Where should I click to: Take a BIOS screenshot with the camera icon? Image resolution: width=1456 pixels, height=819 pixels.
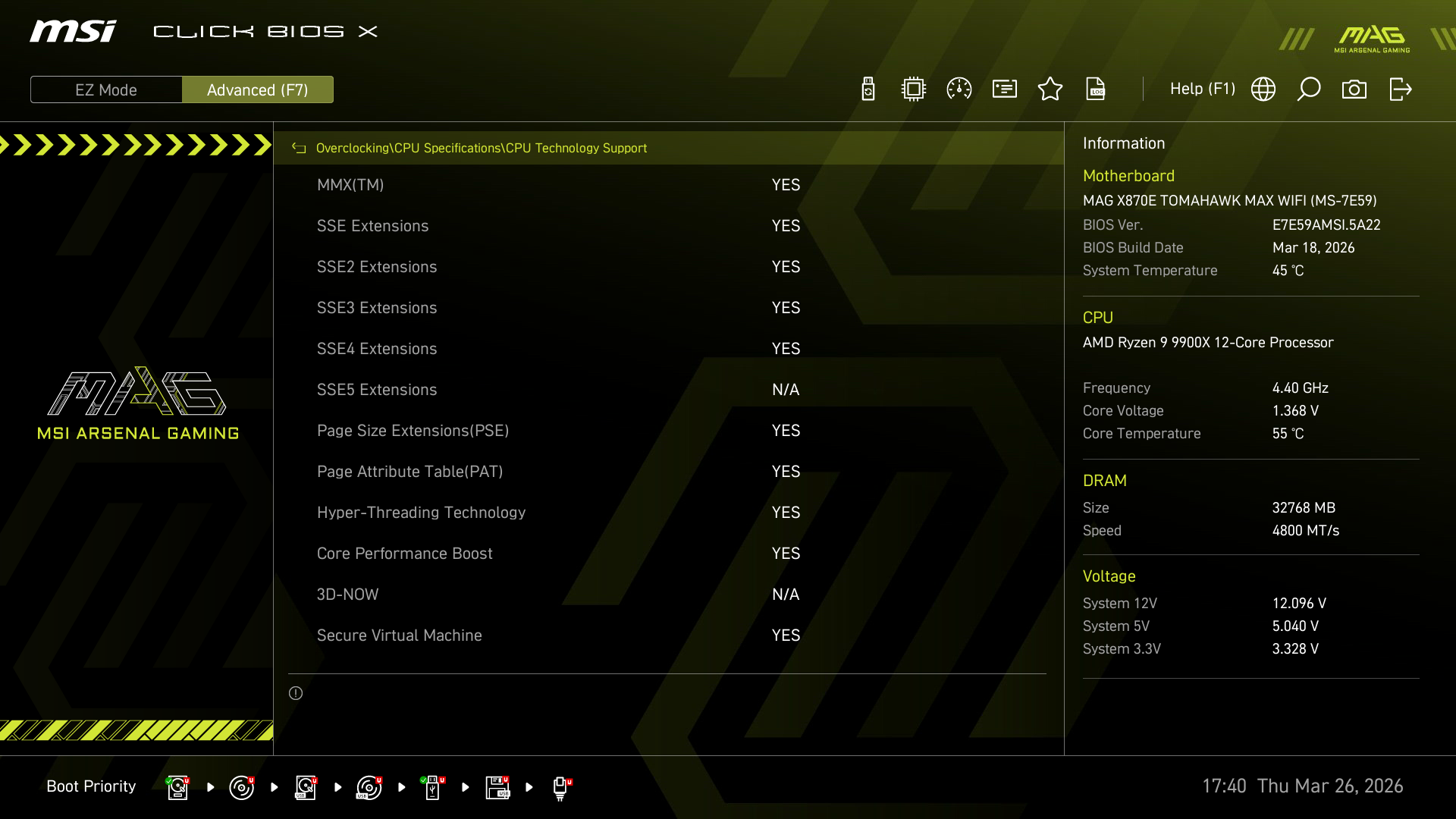click(x=1355, y=89)
